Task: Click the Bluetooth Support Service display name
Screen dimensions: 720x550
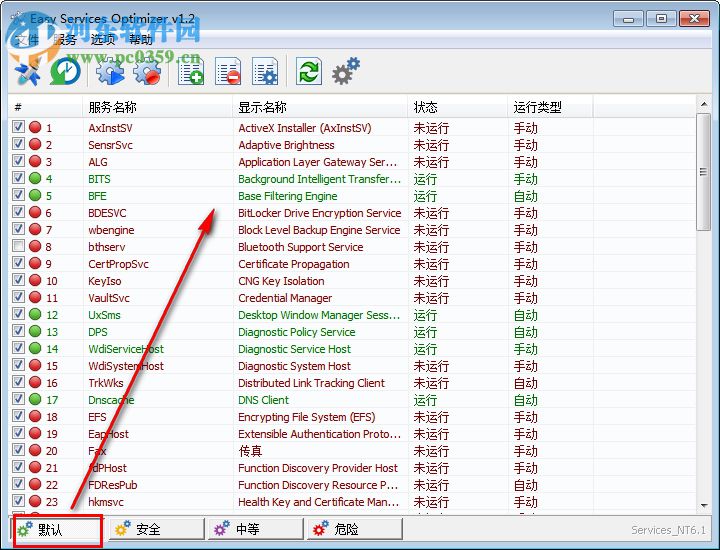Action: 300,247
